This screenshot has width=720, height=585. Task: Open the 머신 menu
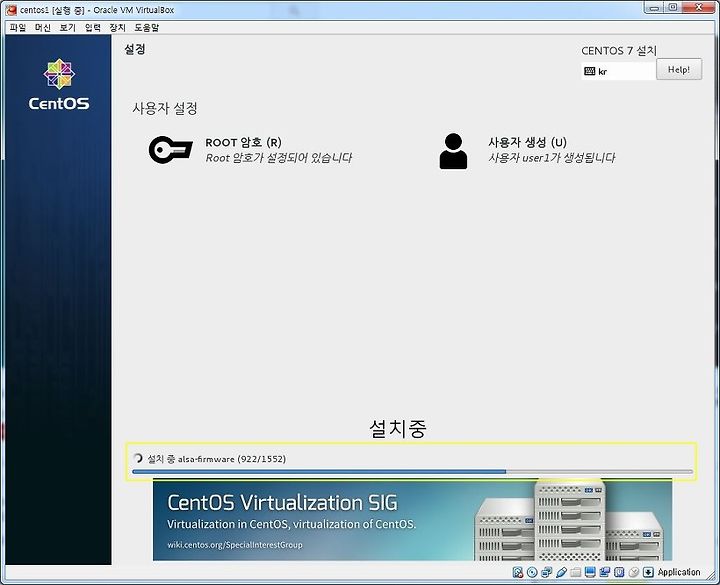(43, 28)
